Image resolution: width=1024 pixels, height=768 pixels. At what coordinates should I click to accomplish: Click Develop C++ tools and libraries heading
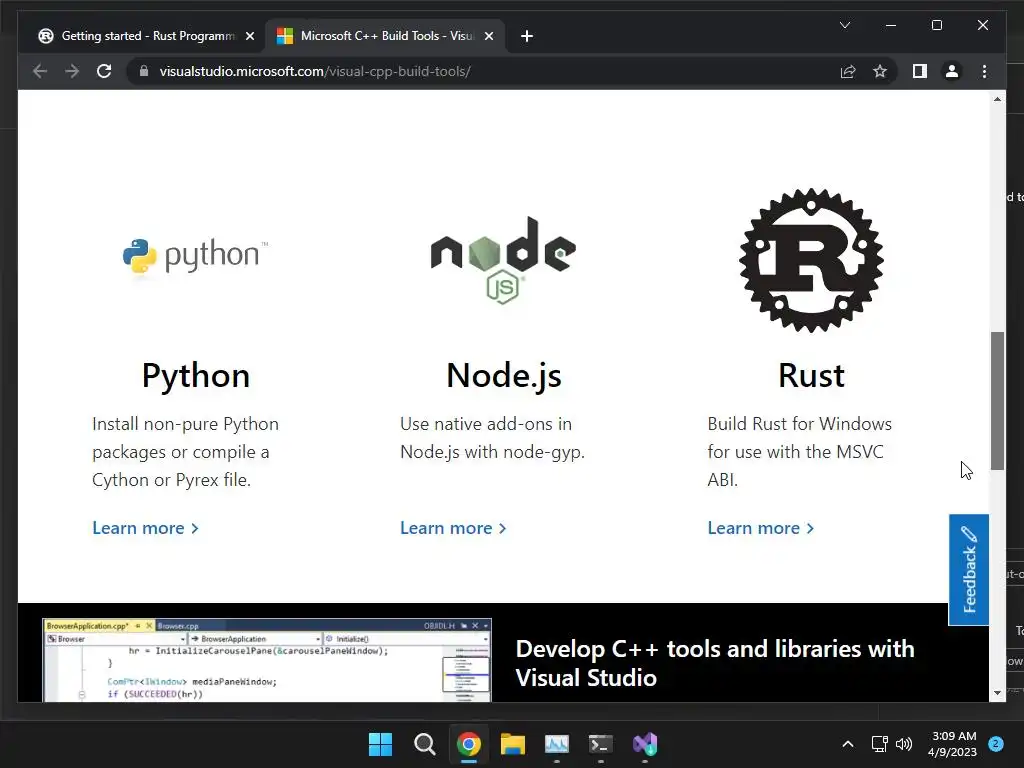pyautogui.click(x=714, y=663)
